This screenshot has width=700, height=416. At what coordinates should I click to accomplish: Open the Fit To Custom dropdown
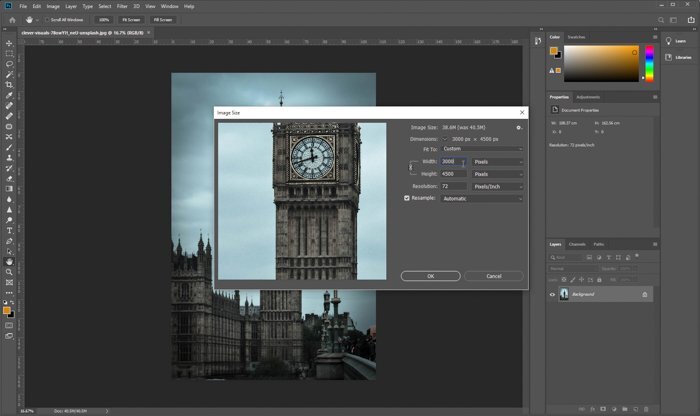(482, 149)
